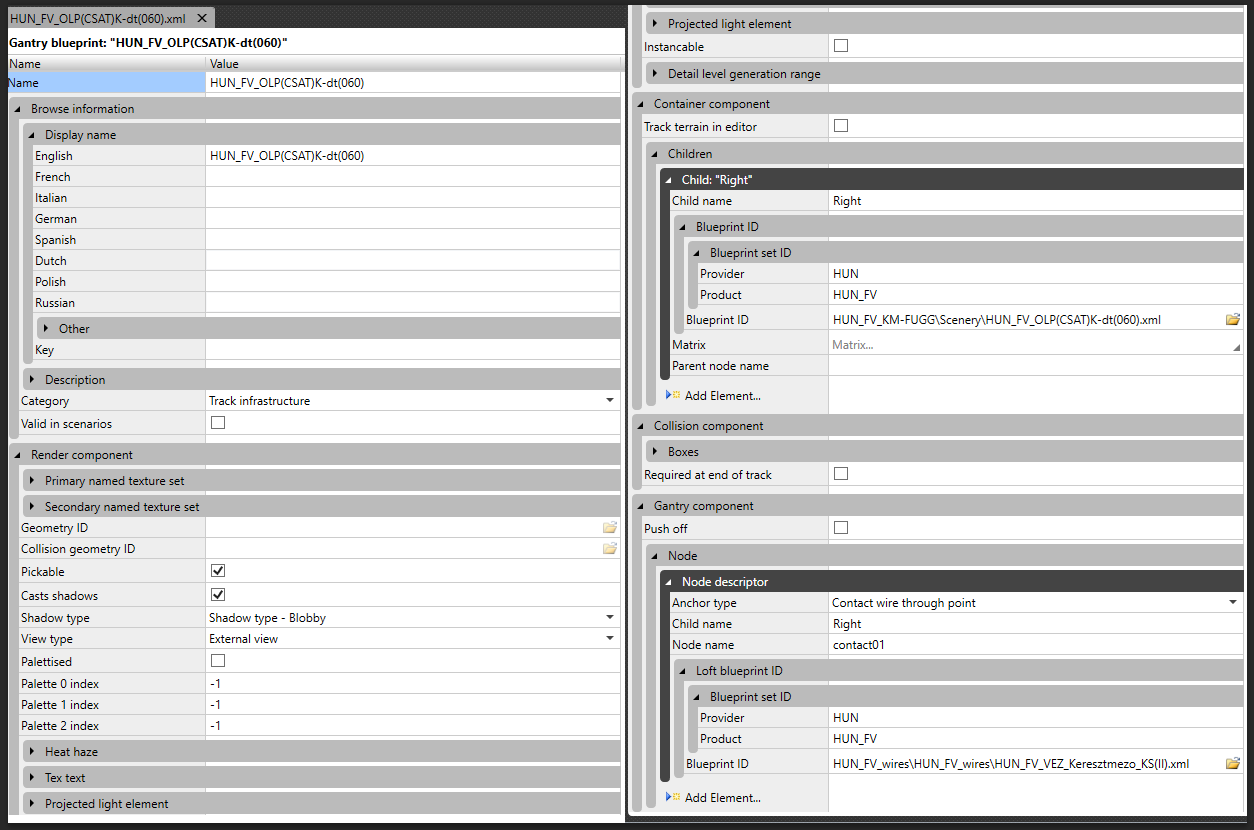Viewport: 1254px width, 830px height.
Task: Open the Category dropdown
Action: [x=610, y=401]
